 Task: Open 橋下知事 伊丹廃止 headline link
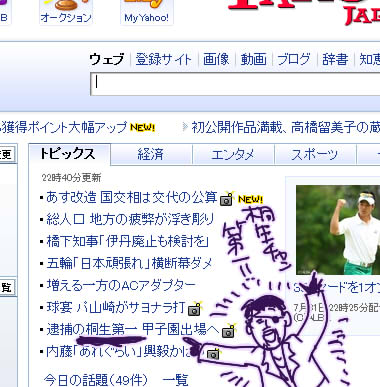(128, 241)
